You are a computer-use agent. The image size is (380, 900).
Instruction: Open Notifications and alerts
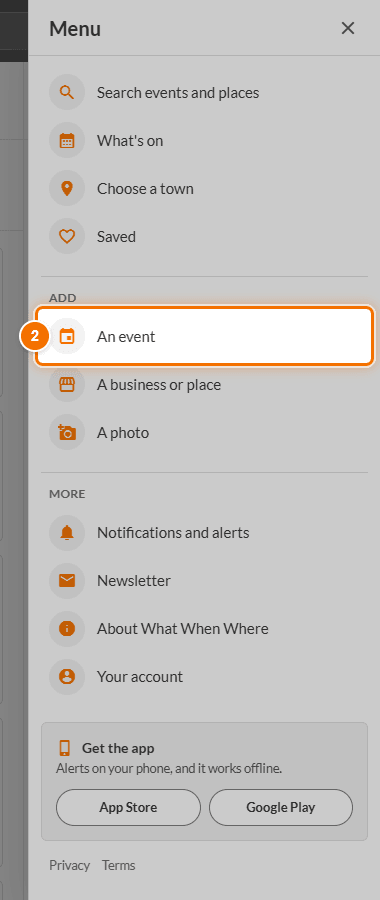(204, 533)
